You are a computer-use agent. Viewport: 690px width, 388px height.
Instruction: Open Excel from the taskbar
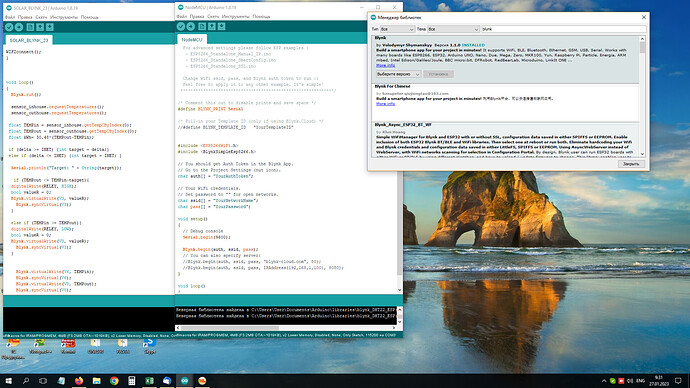point(149,381)
